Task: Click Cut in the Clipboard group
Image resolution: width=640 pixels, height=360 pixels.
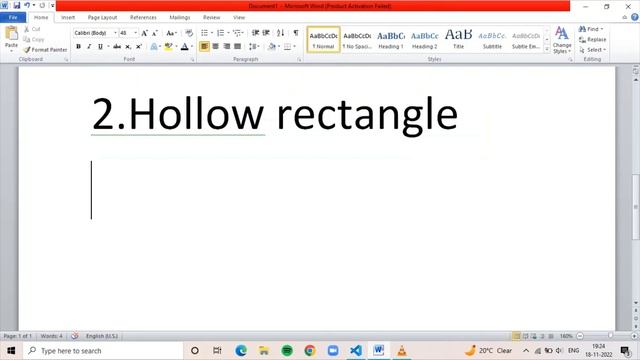Action: [32, 29]
